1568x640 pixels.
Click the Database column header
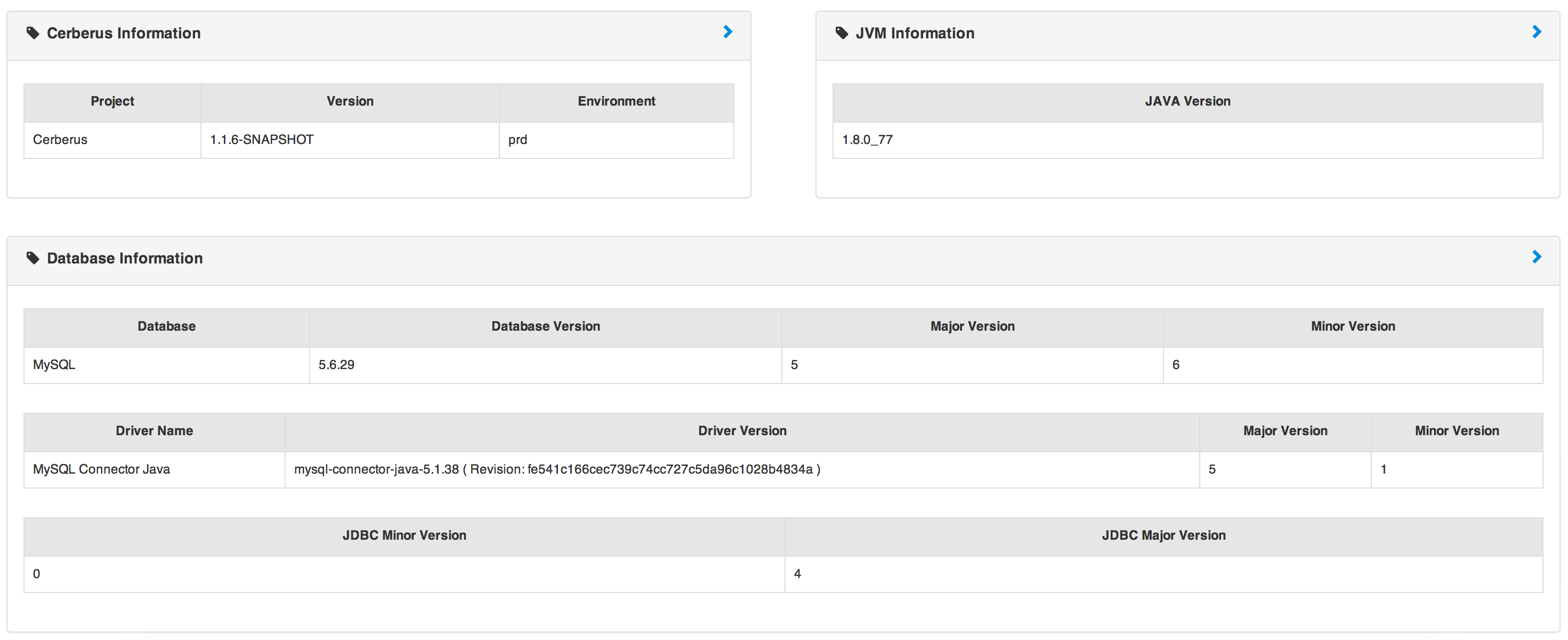167,327
